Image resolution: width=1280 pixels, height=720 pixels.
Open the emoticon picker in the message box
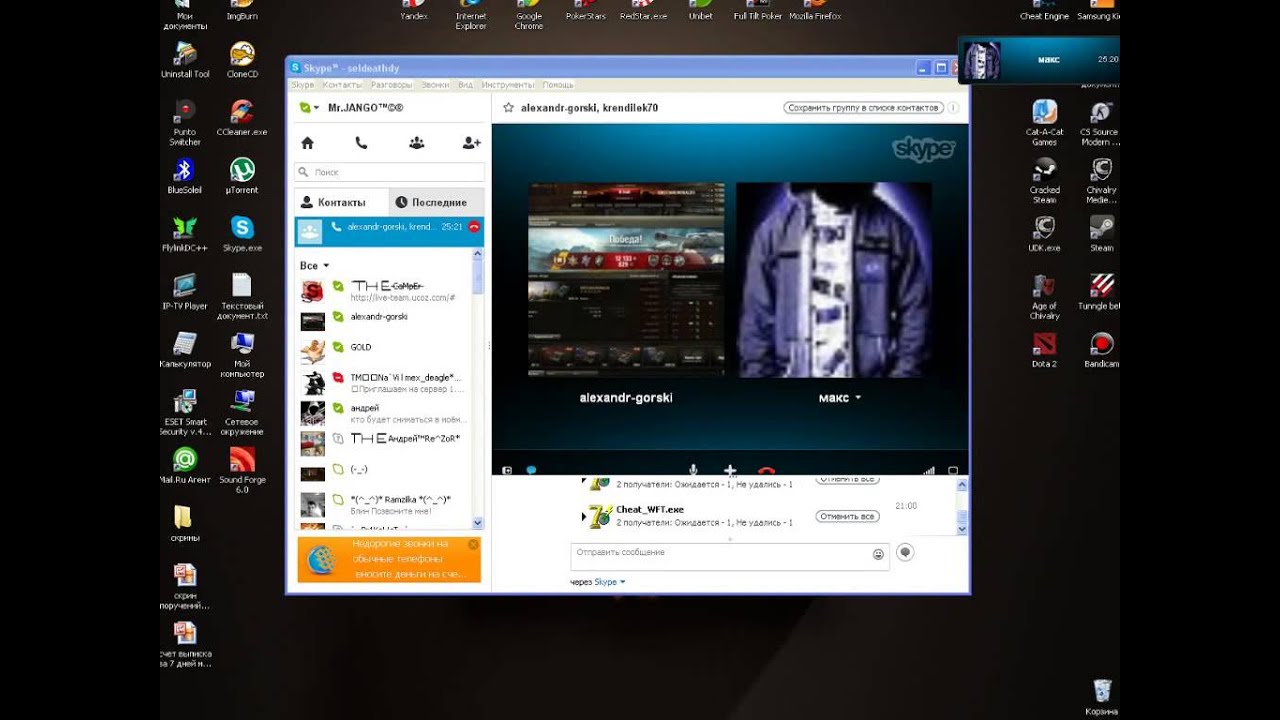(879, 554)
